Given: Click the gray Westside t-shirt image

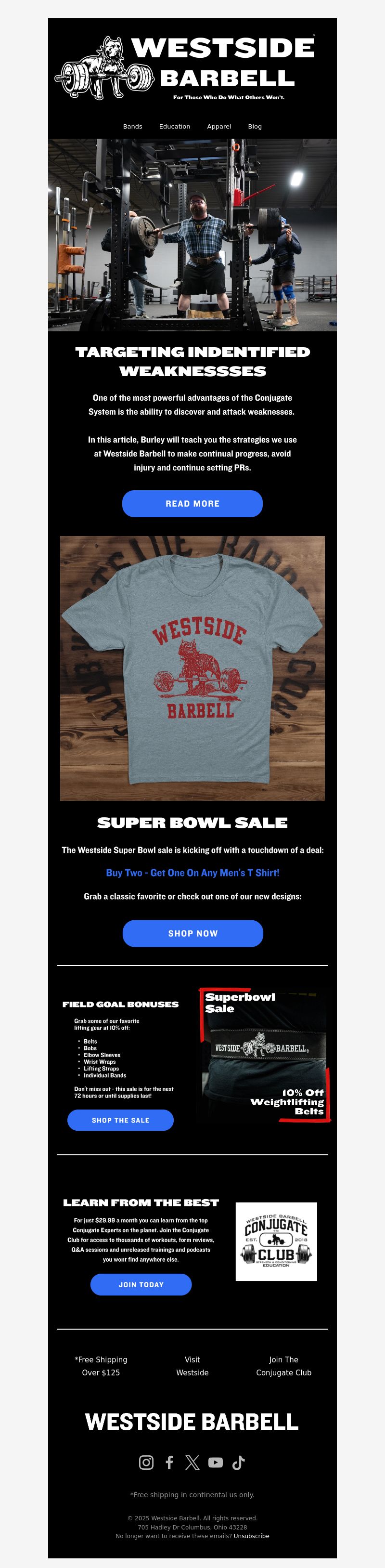Looking at the screenshot, I should 192,668.
